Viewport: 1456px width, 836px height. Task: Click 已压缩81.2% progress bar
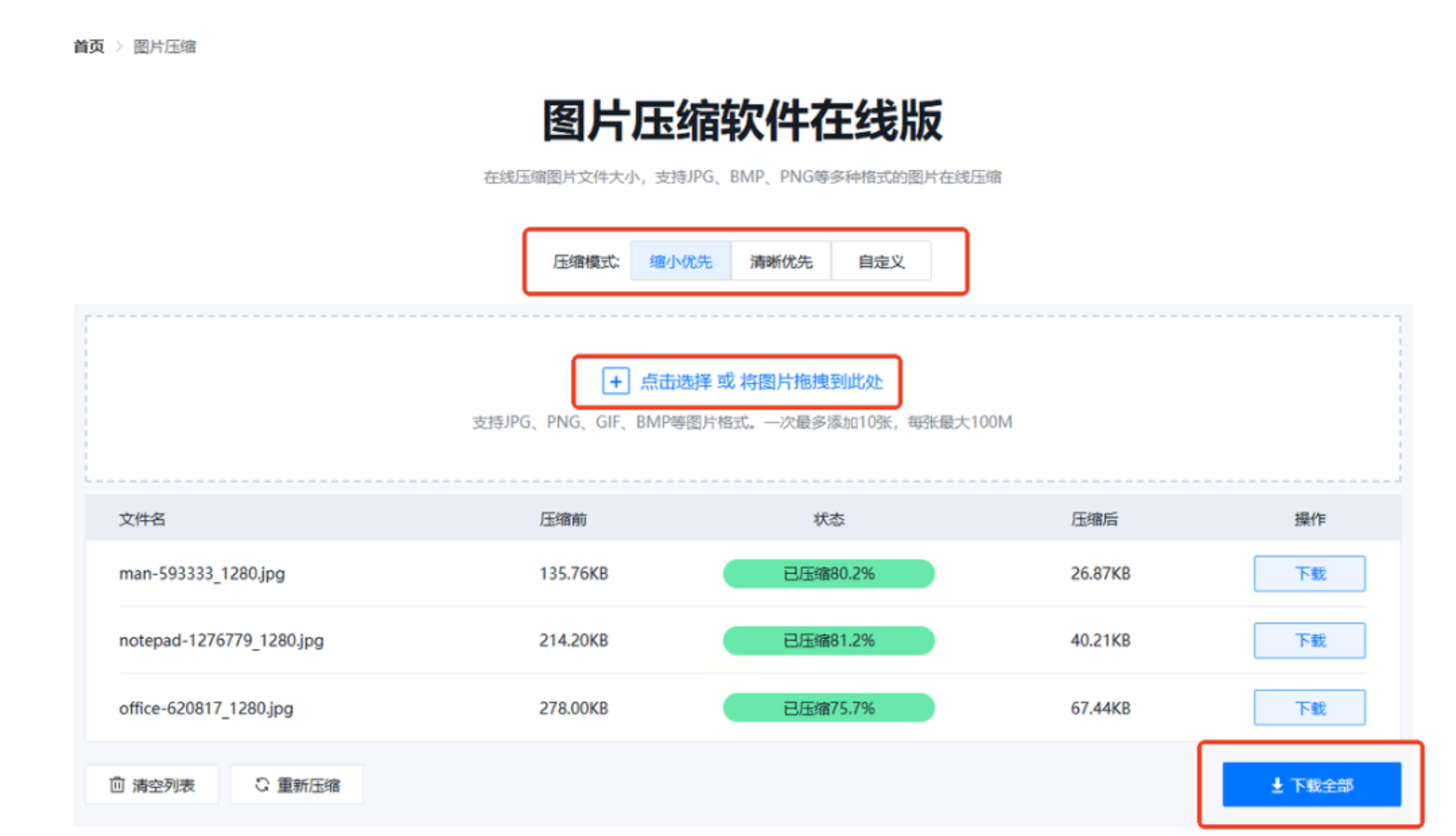(828, 641)
